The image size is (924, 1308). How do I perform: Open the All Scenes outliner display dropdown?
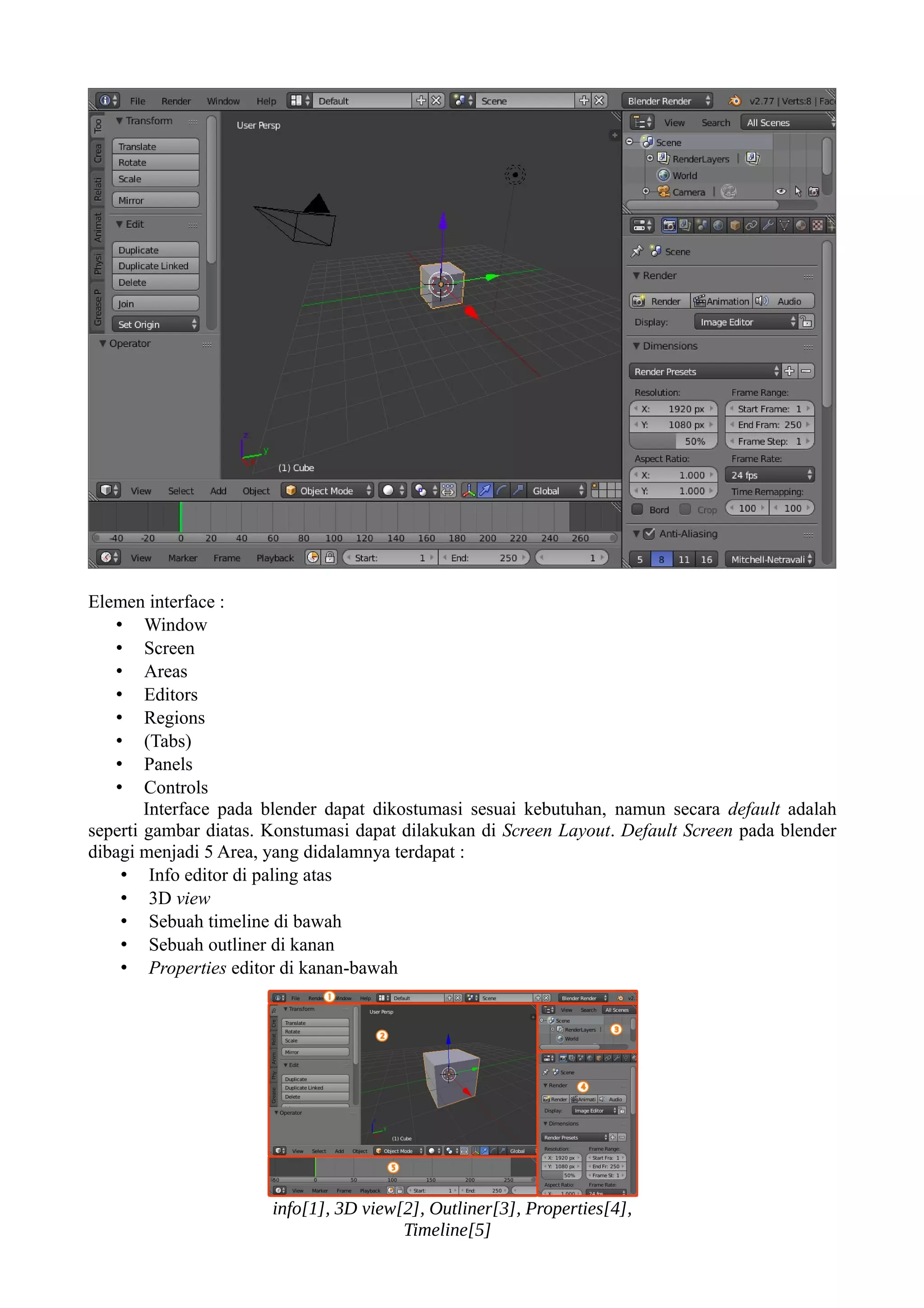click(788, 122)
